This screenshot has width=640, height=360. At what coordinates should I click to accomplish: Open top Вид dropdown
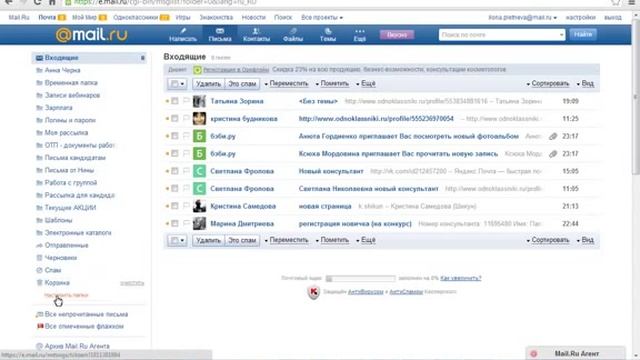(x=585, y=84)
